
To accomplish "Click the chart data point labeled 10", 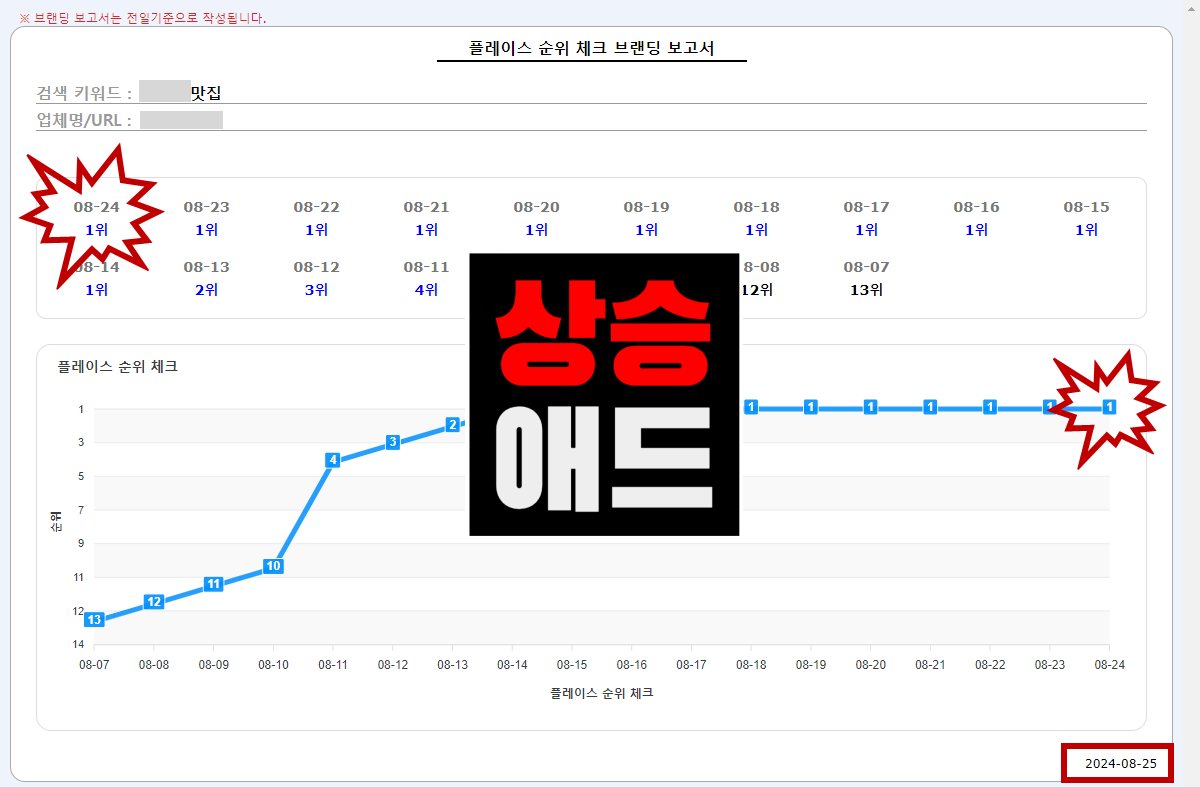I will pyautogui.click(x=273, y=566).
